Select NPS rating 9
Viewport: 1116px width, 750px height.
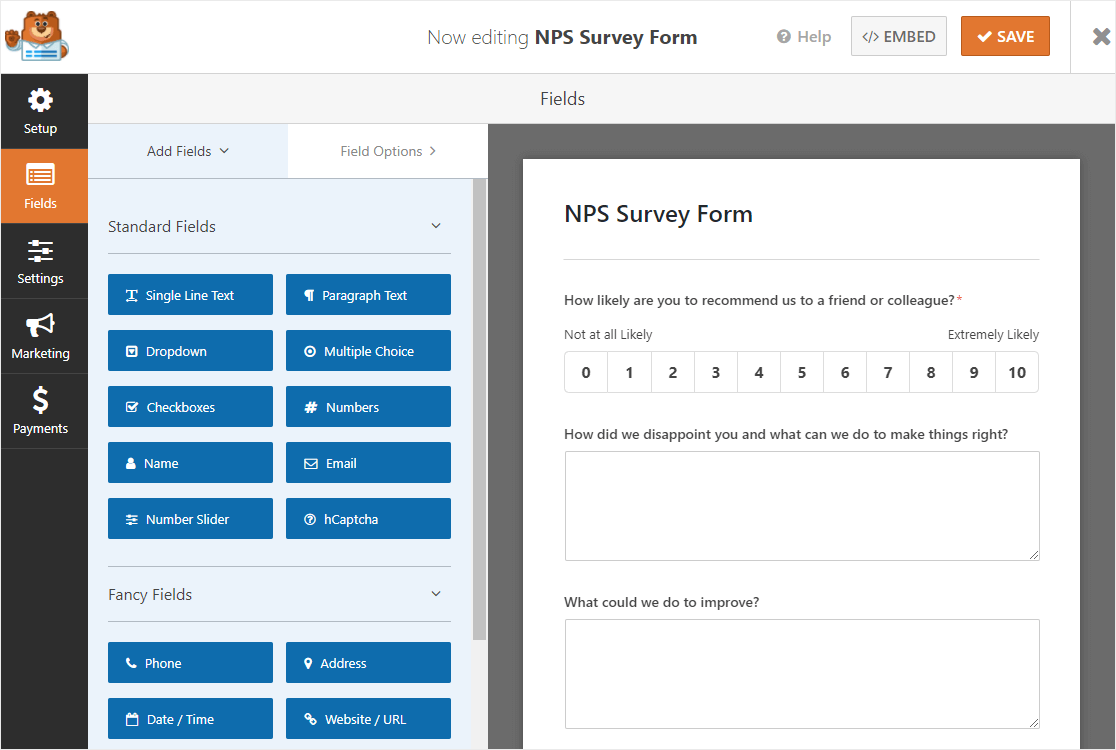click(974, 372)
